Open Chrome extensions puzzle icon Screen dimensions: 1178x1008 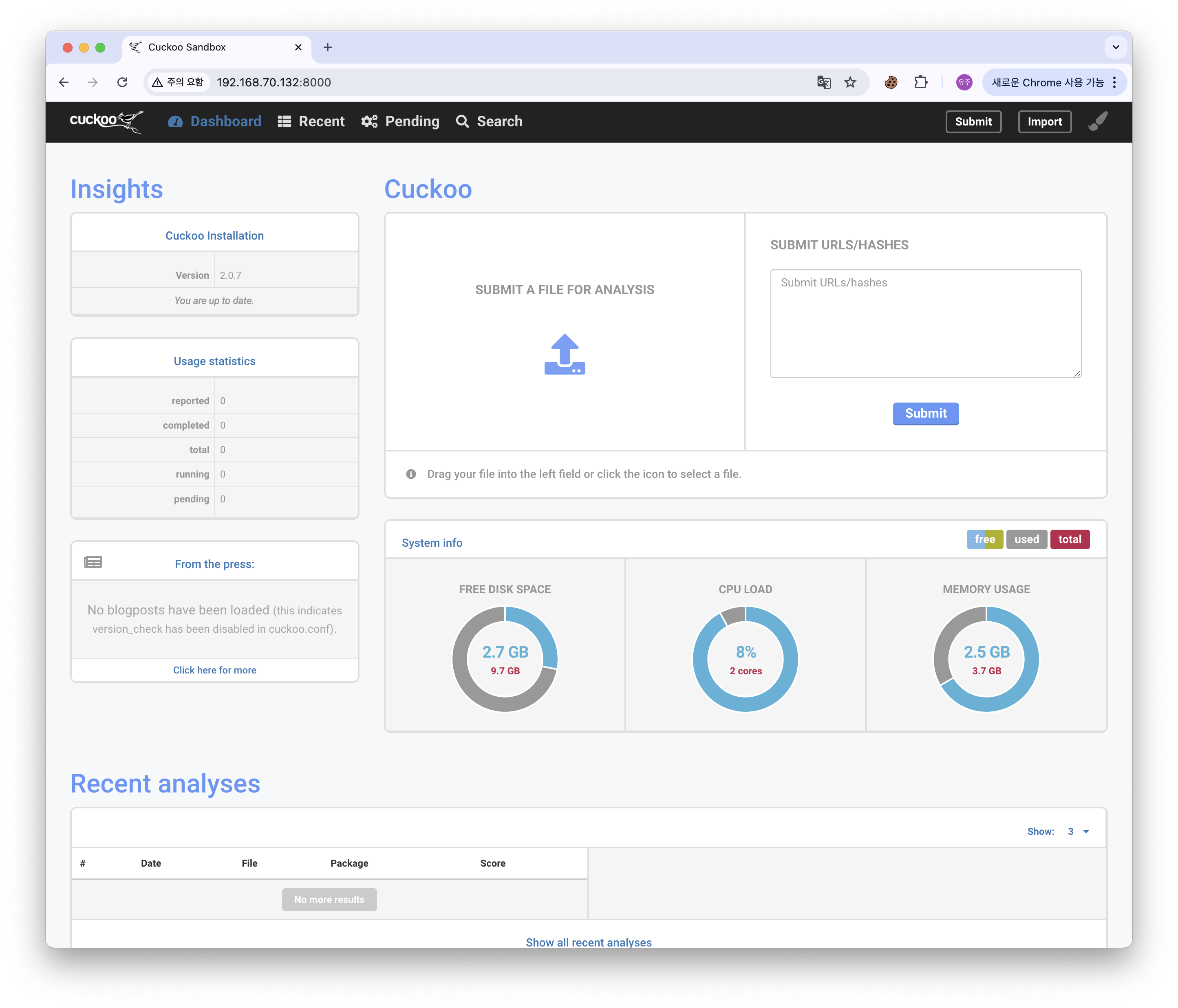coord(920,82)
